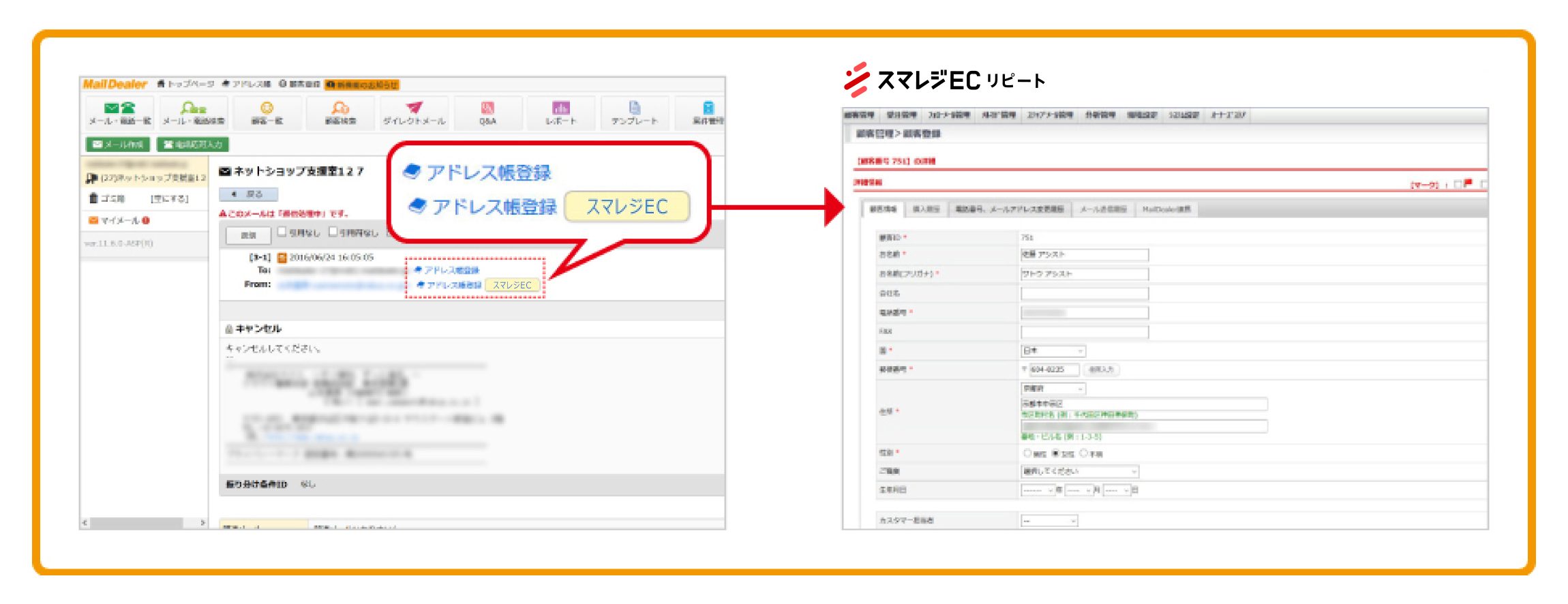Click the お名前(フリガナ) input field

tap(1084, 274)
